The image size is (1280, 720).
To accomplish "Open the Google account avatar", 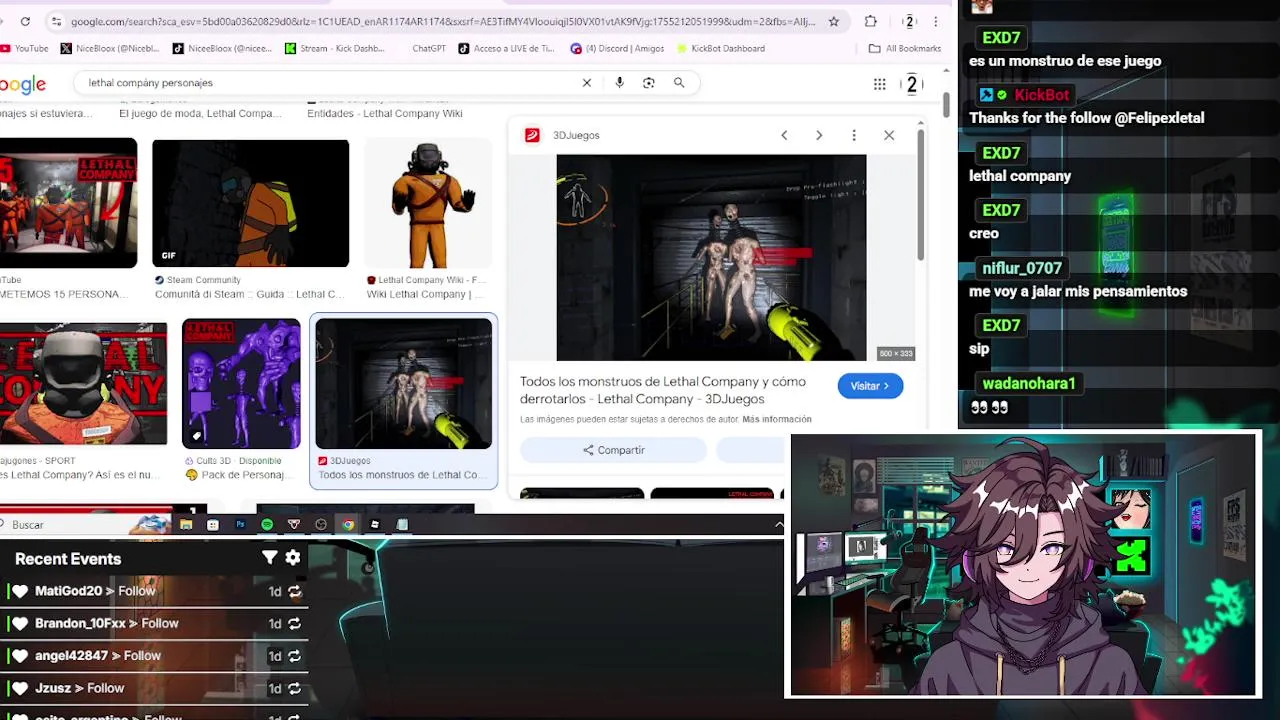I will click(912, 84).
